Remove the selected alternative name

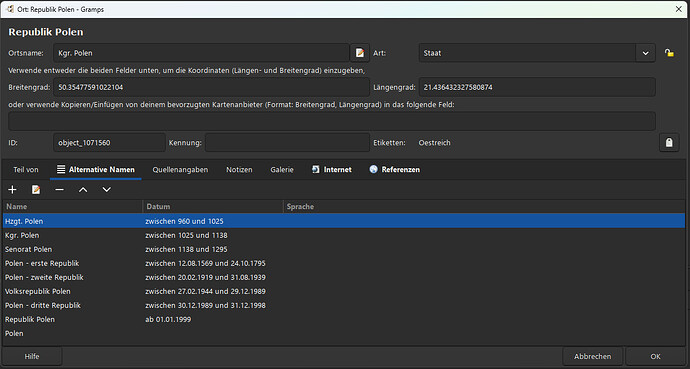[59, 190]
